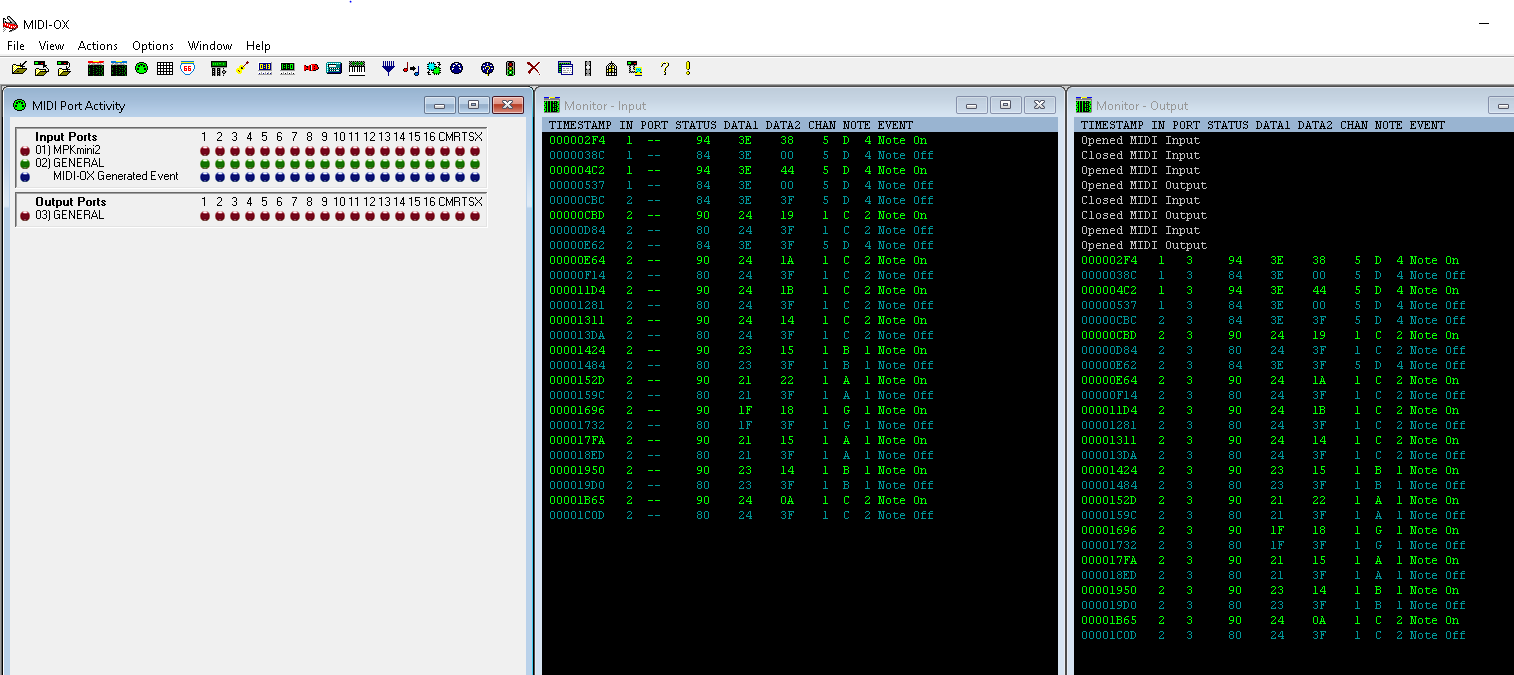Restore the Monitor - Input window using its middle button

[1006, 105]
